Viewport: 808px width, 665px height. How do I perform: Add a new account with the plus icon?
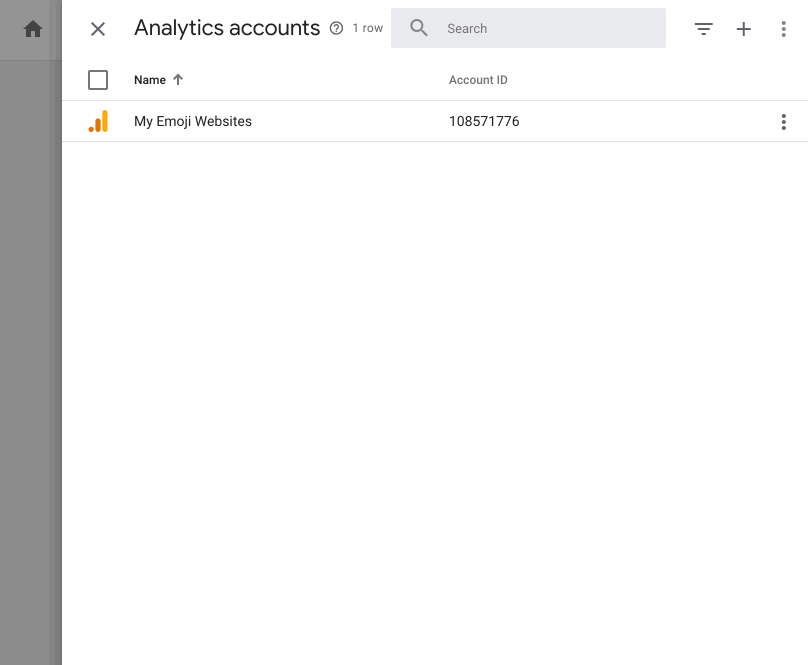[743, 29]
